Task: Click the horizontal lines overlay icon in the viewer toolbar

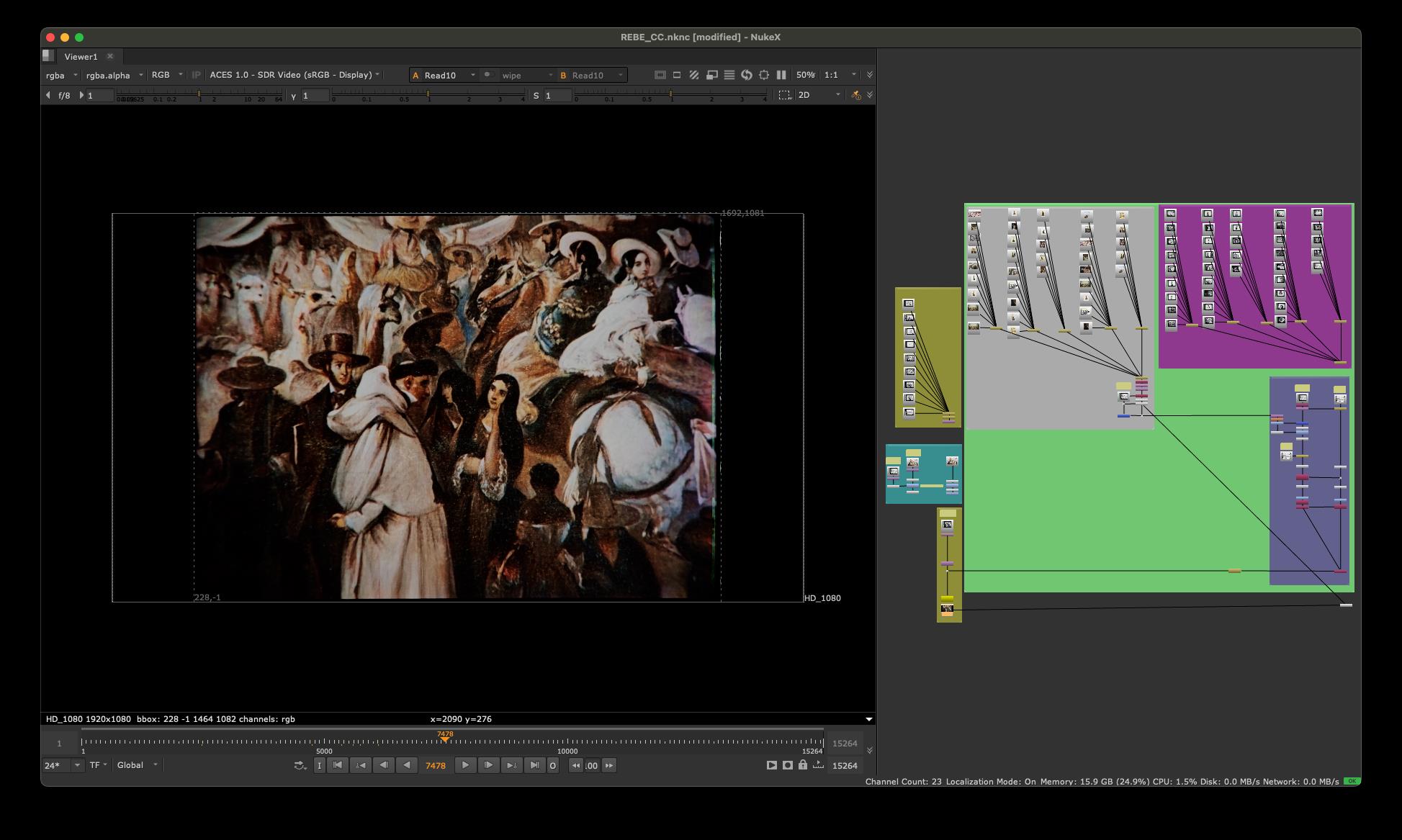Action: 729,75
